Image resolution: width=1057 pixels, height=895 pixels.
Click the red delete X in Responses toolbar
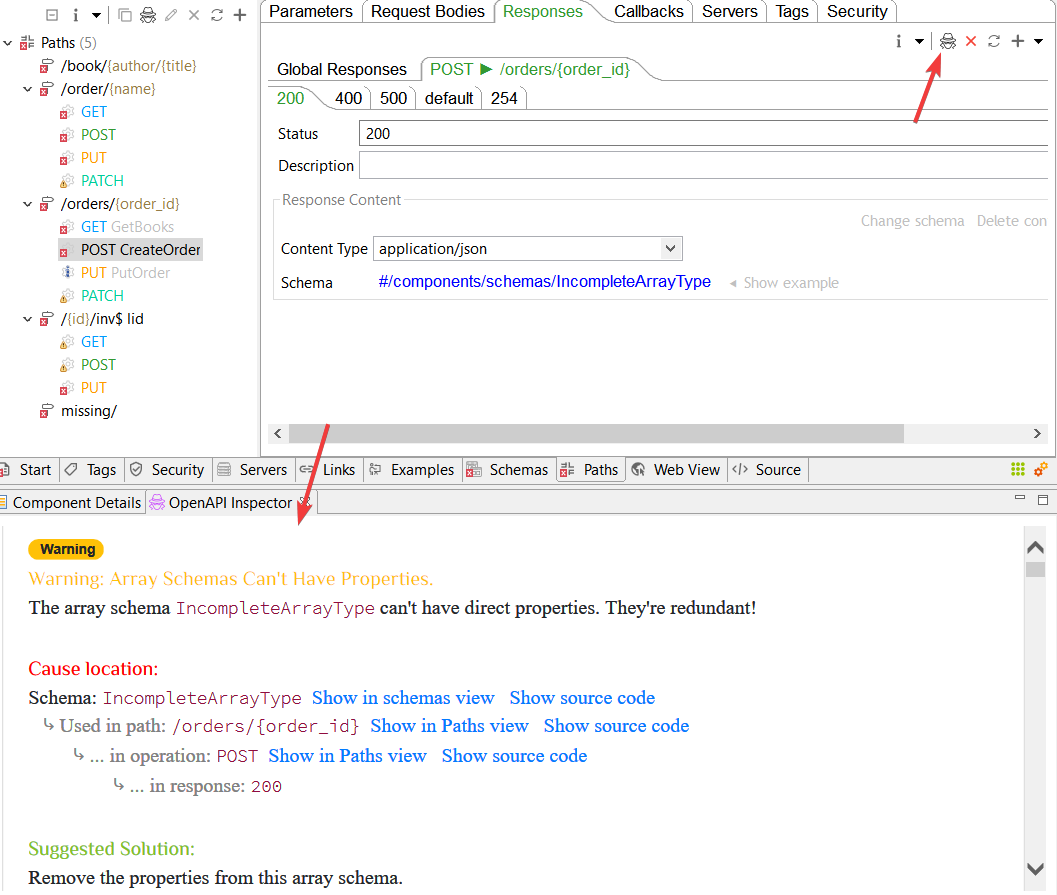pyautogui.click(x=971, y=41)
